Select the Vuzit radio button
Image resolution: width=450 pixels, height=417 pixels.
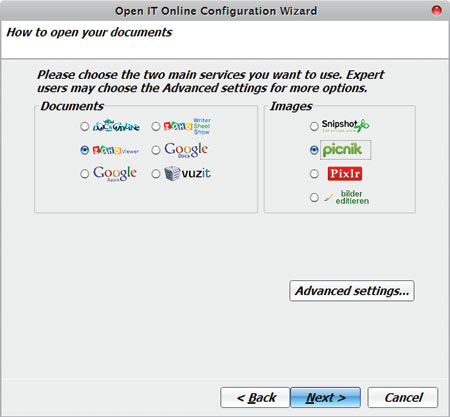156,174
